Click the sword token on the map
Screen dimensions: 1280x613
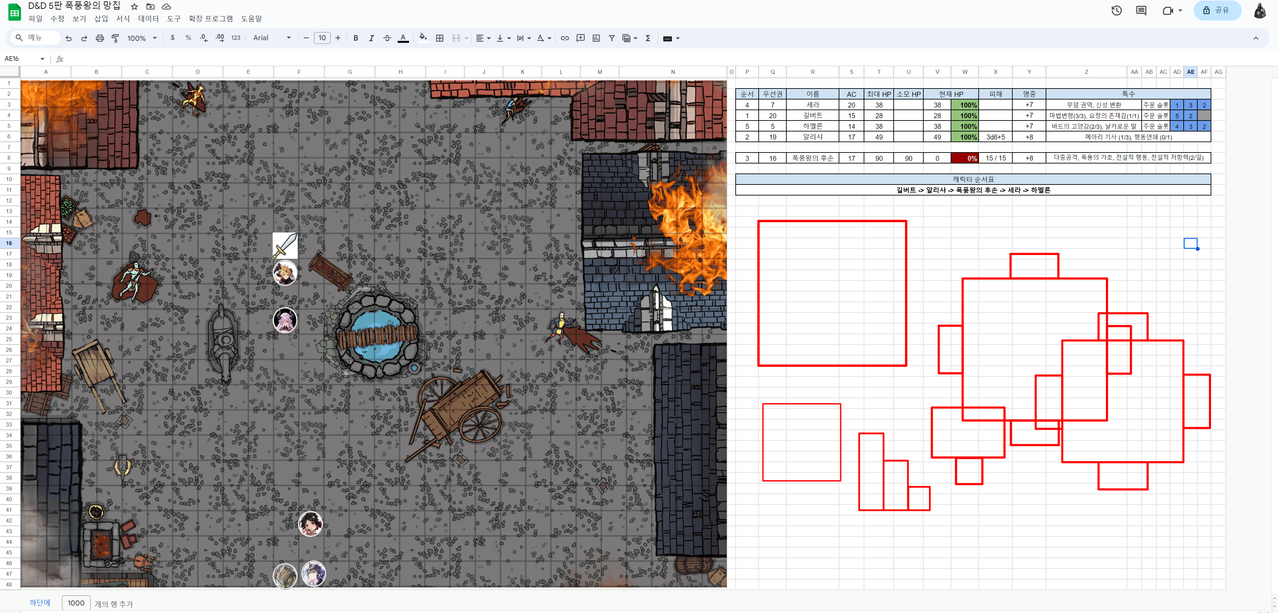click(x=285, y=246)
